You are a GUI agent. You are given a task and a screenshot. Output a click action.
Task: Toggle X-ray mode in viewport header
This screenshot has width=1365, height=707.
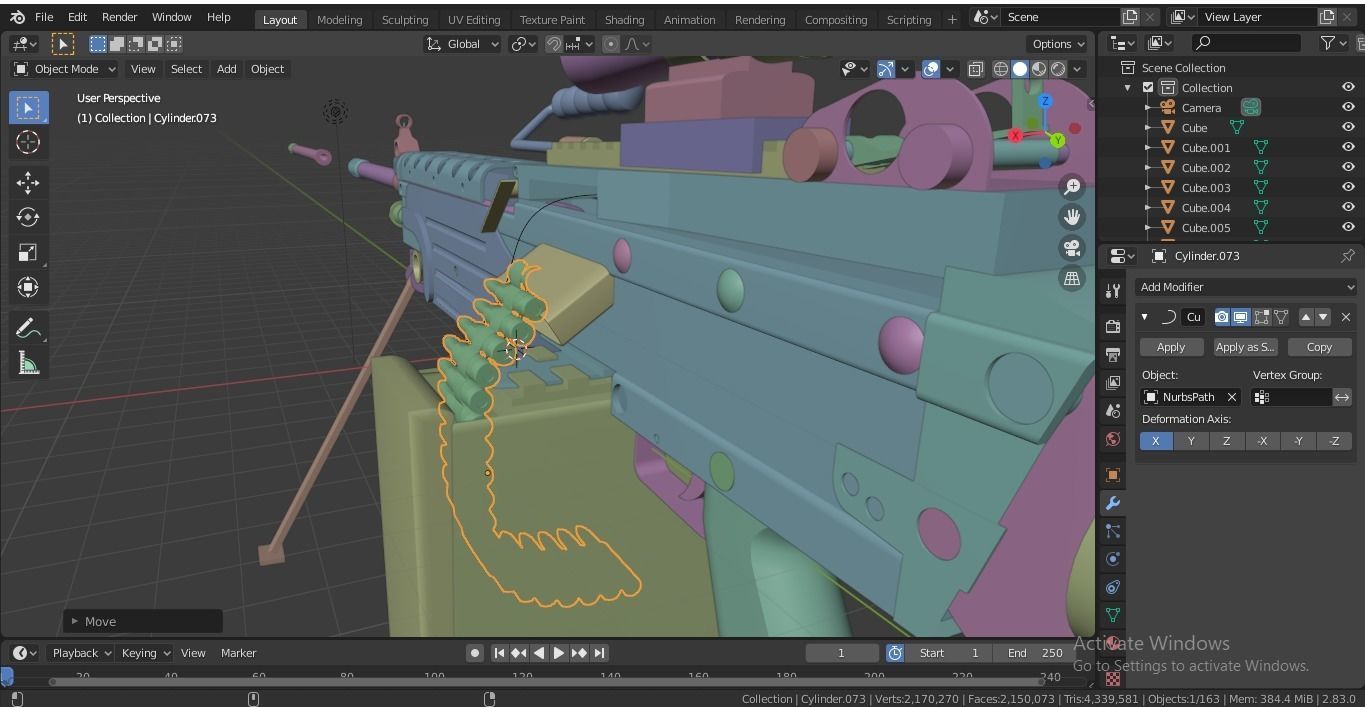pyautogui.click(x=976, y=69)
